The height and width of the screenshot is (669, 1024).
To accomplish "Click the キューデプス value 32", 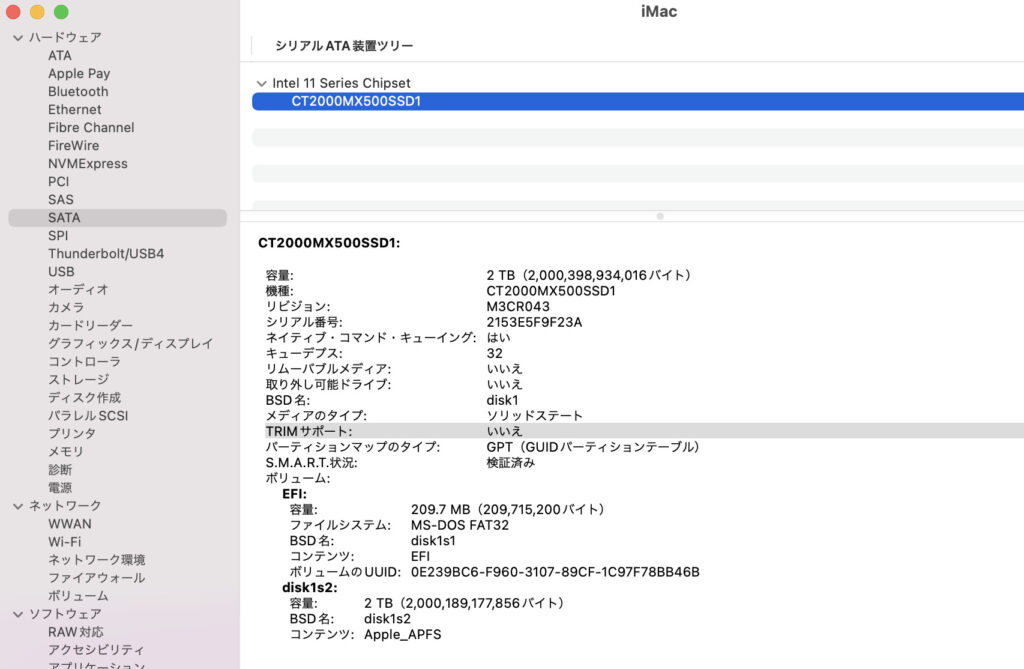I will [x=494, y=353].
